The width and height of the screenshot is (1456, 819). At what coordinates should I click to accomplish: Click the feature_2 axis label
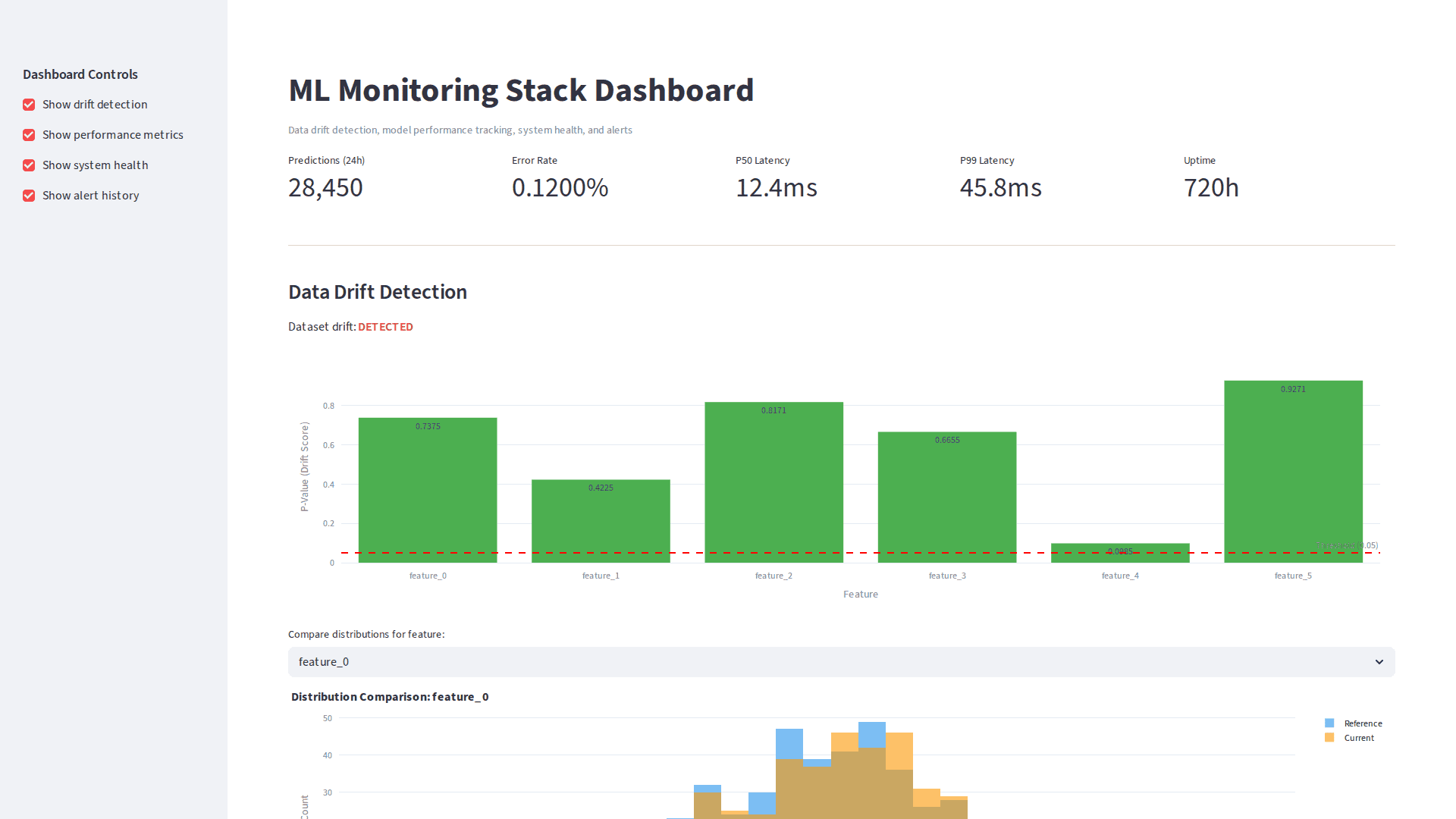point(773,576)
